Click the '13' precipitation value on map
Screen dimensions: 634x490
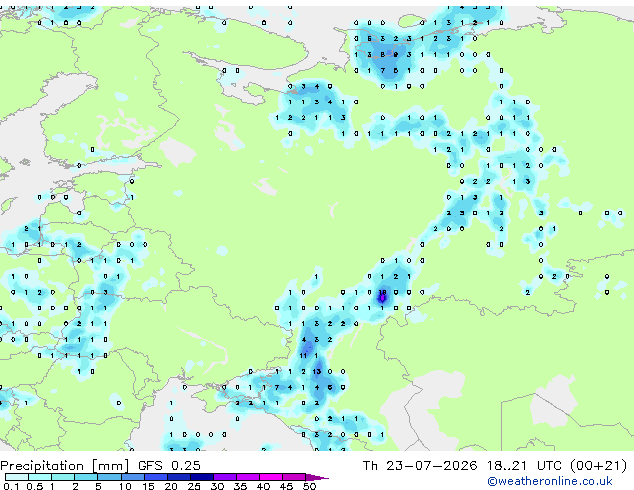click(317, 371)
